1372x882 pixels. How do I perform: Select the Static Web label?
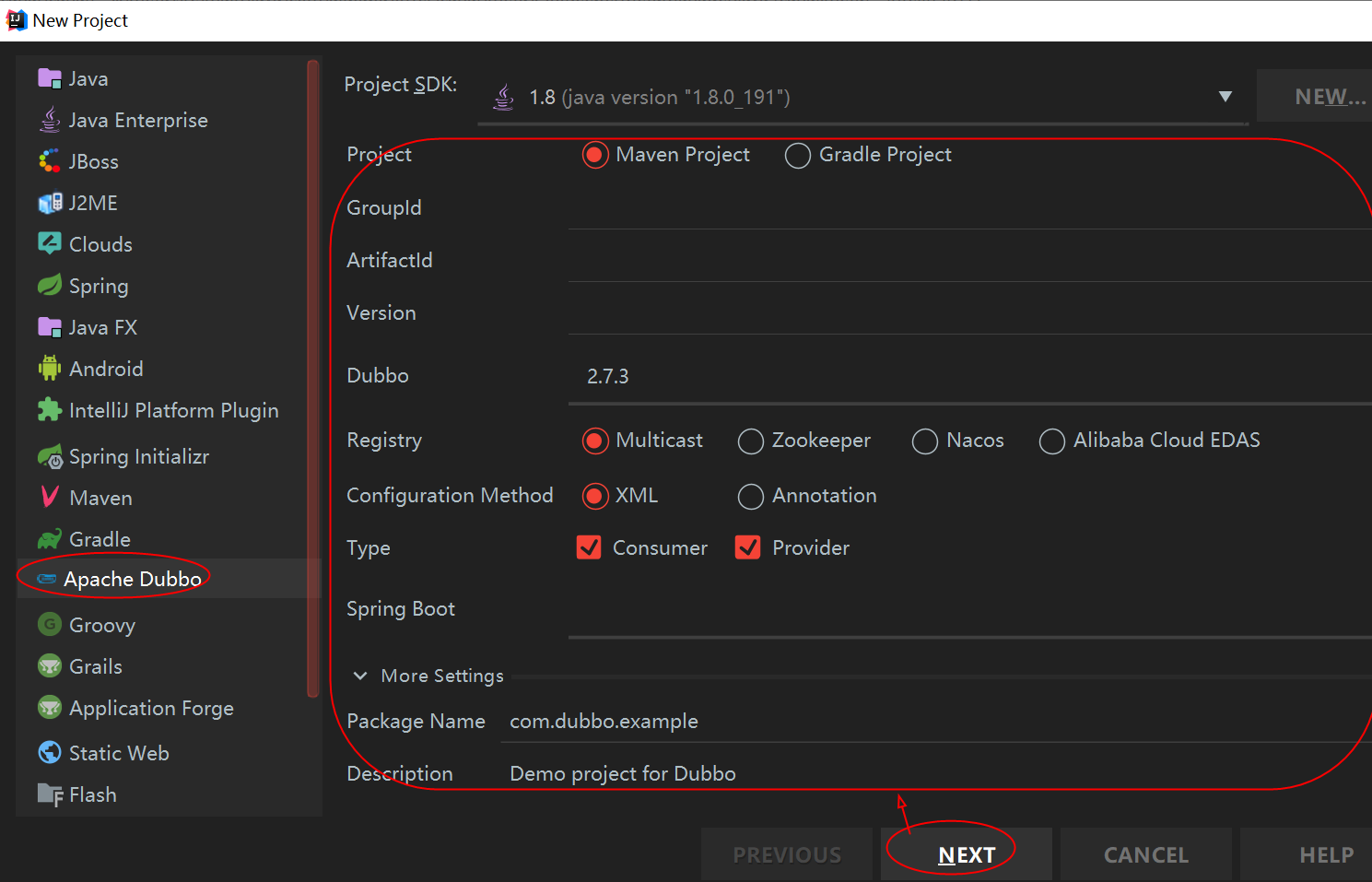click(119, 753)
